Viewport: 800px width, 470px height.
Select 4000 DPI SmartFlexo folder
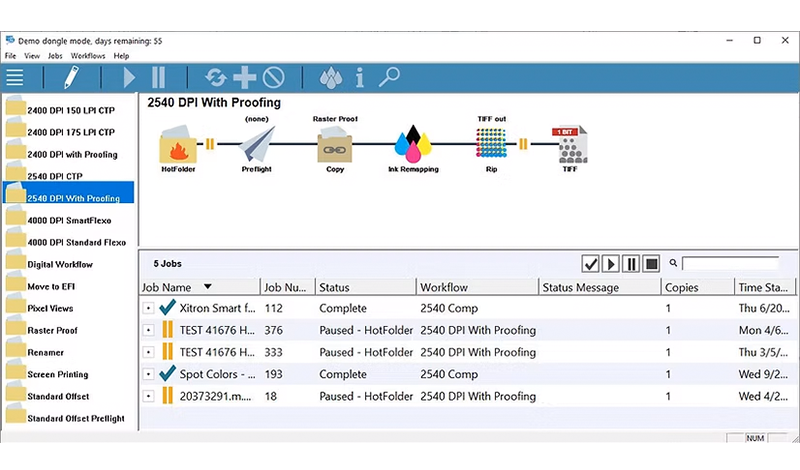[69, 219]
